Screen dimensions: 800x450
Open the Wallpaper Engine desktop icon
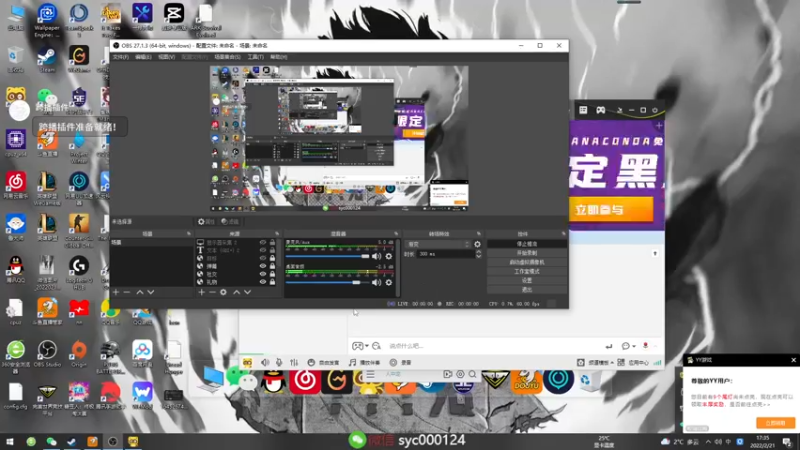[47, 20]
